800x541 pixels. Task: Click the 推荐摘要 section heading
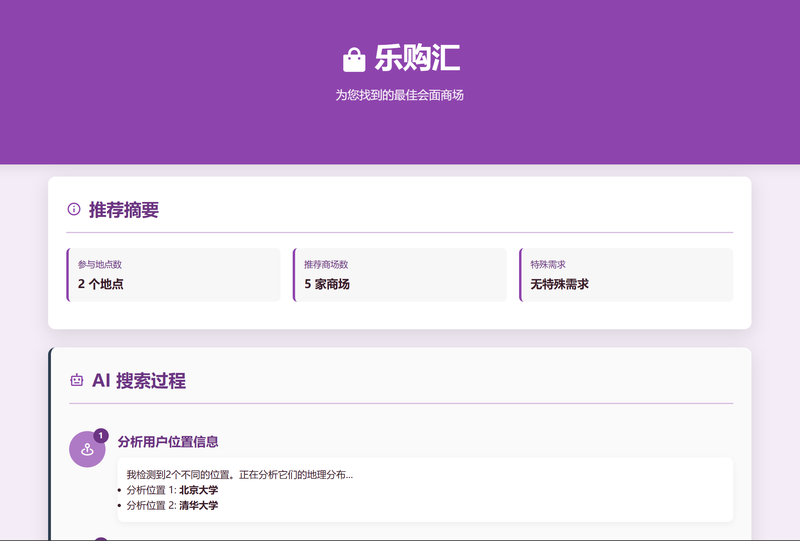point(124,210)
